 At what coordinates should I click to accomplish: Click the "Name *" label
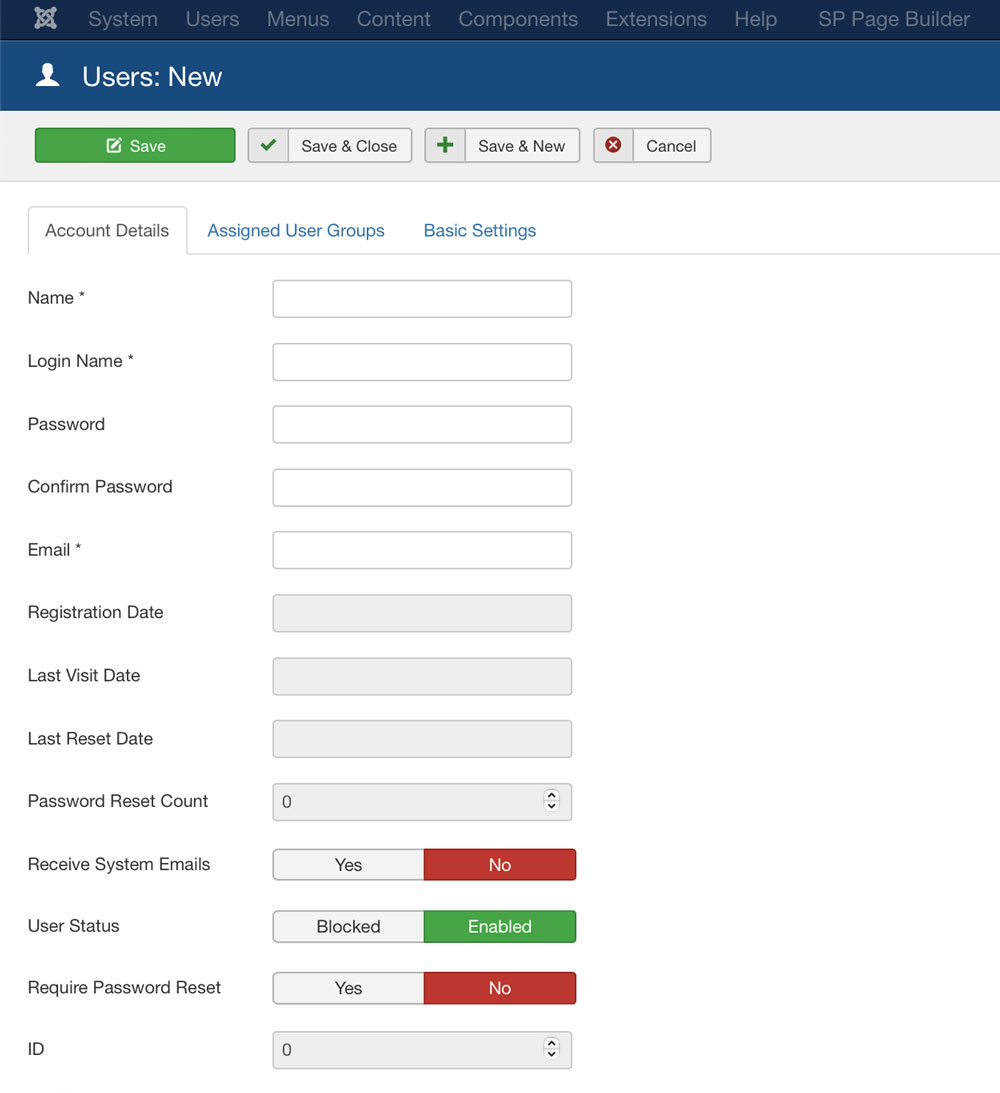56,298
